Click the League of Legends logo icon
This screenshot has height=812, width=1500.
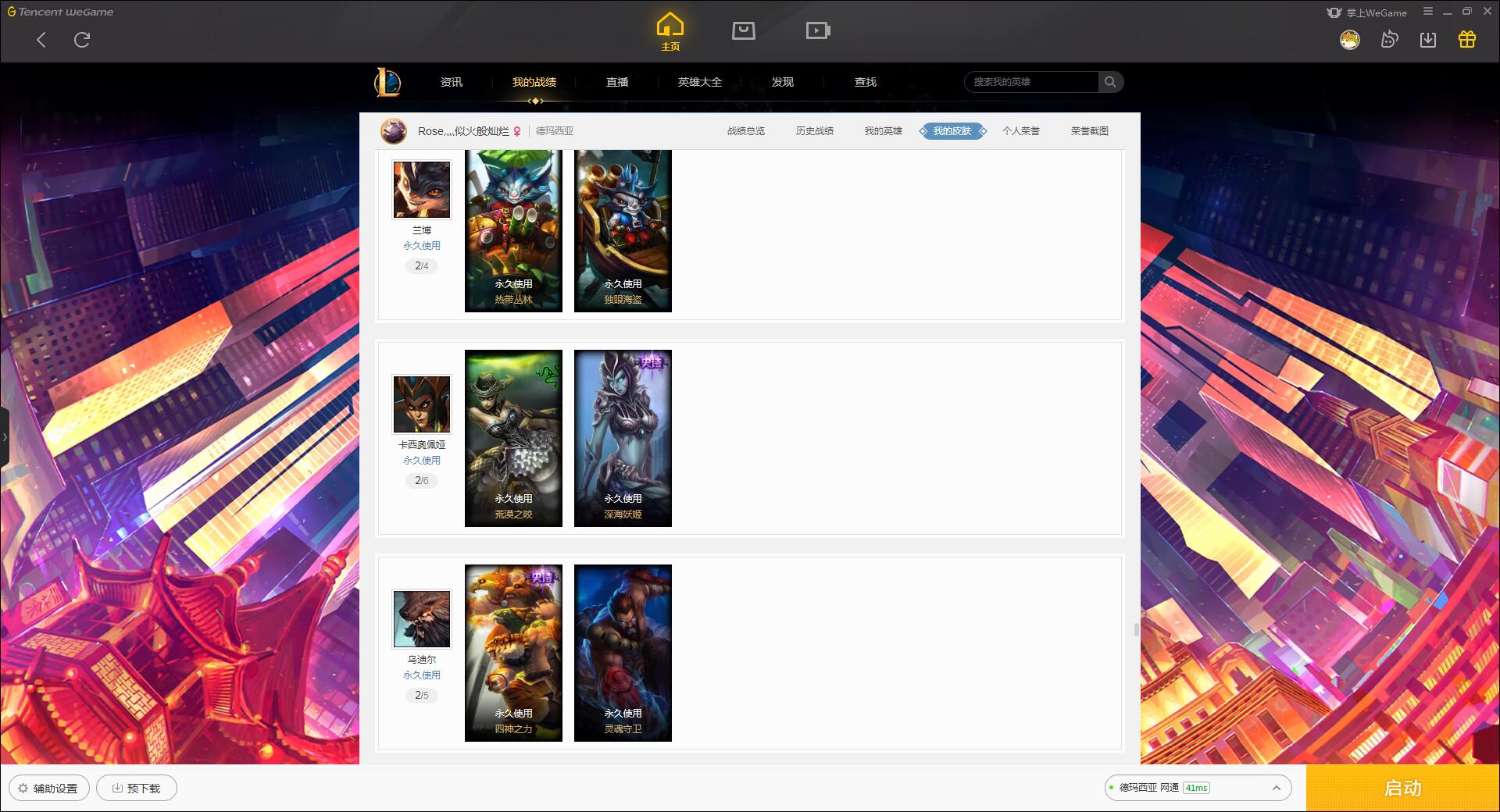coord(388,82)
